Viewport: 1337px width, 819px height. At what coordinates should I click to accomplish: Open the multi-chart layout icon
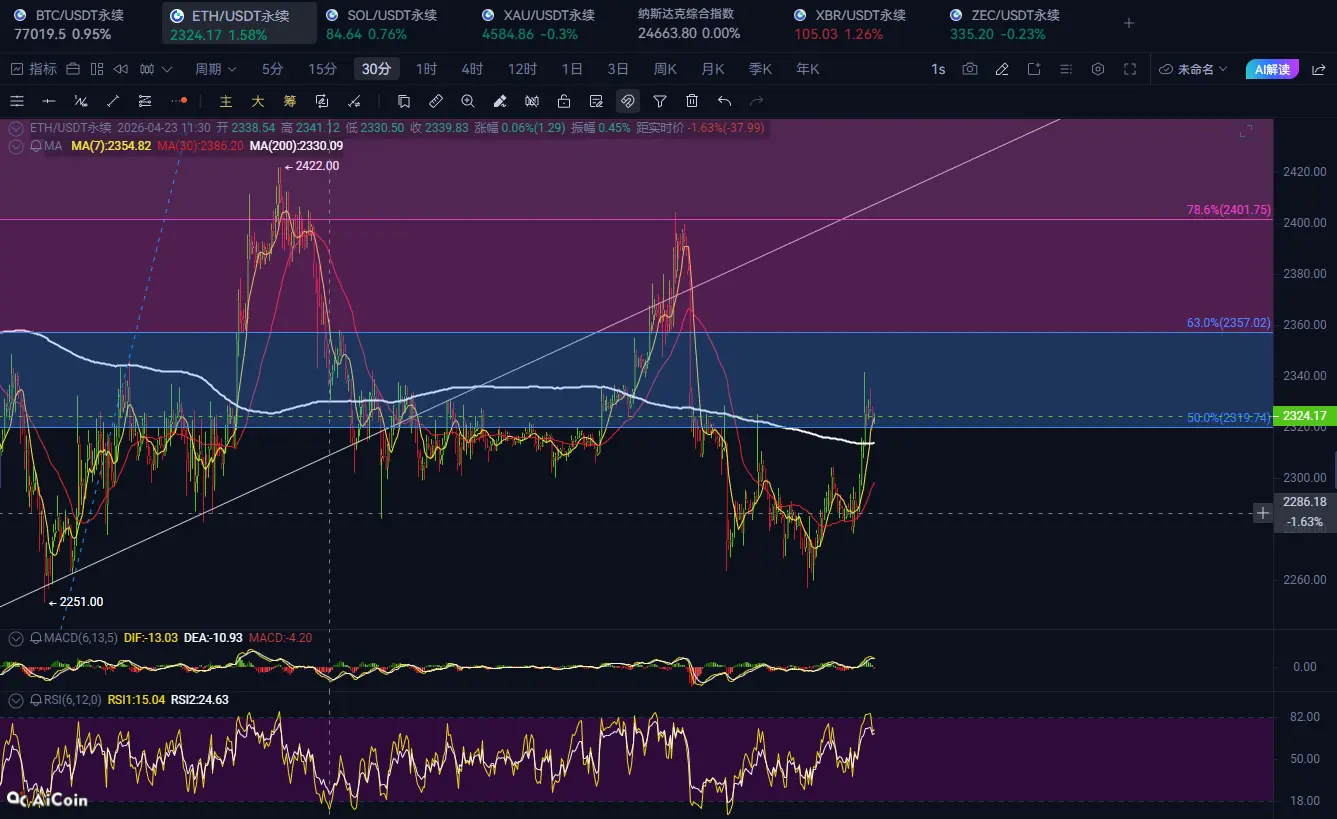[97, 69]
